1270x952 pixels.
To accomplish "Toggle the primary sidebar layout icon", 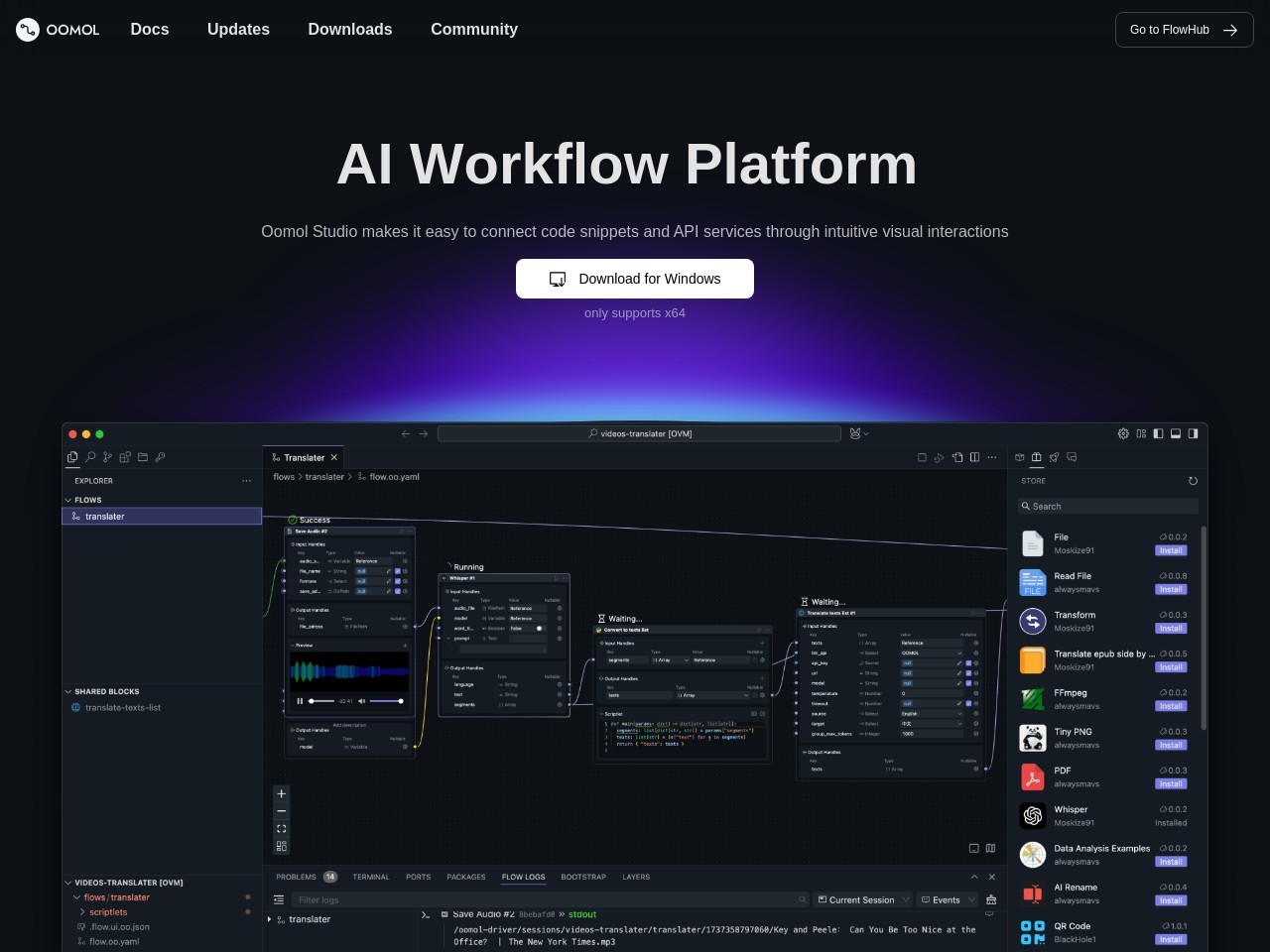I will click(1158, 433).
